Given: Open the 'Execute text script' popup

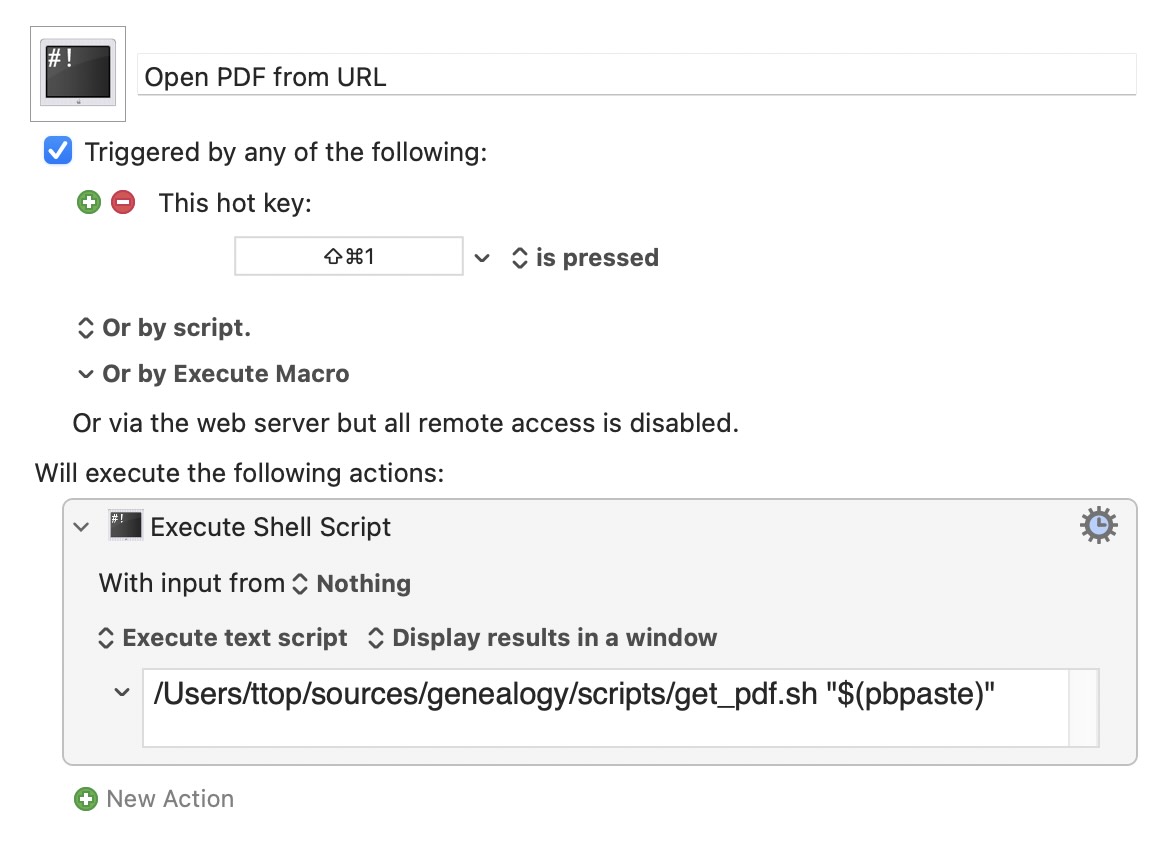Looking at the screenshot, I should point(223,637).
